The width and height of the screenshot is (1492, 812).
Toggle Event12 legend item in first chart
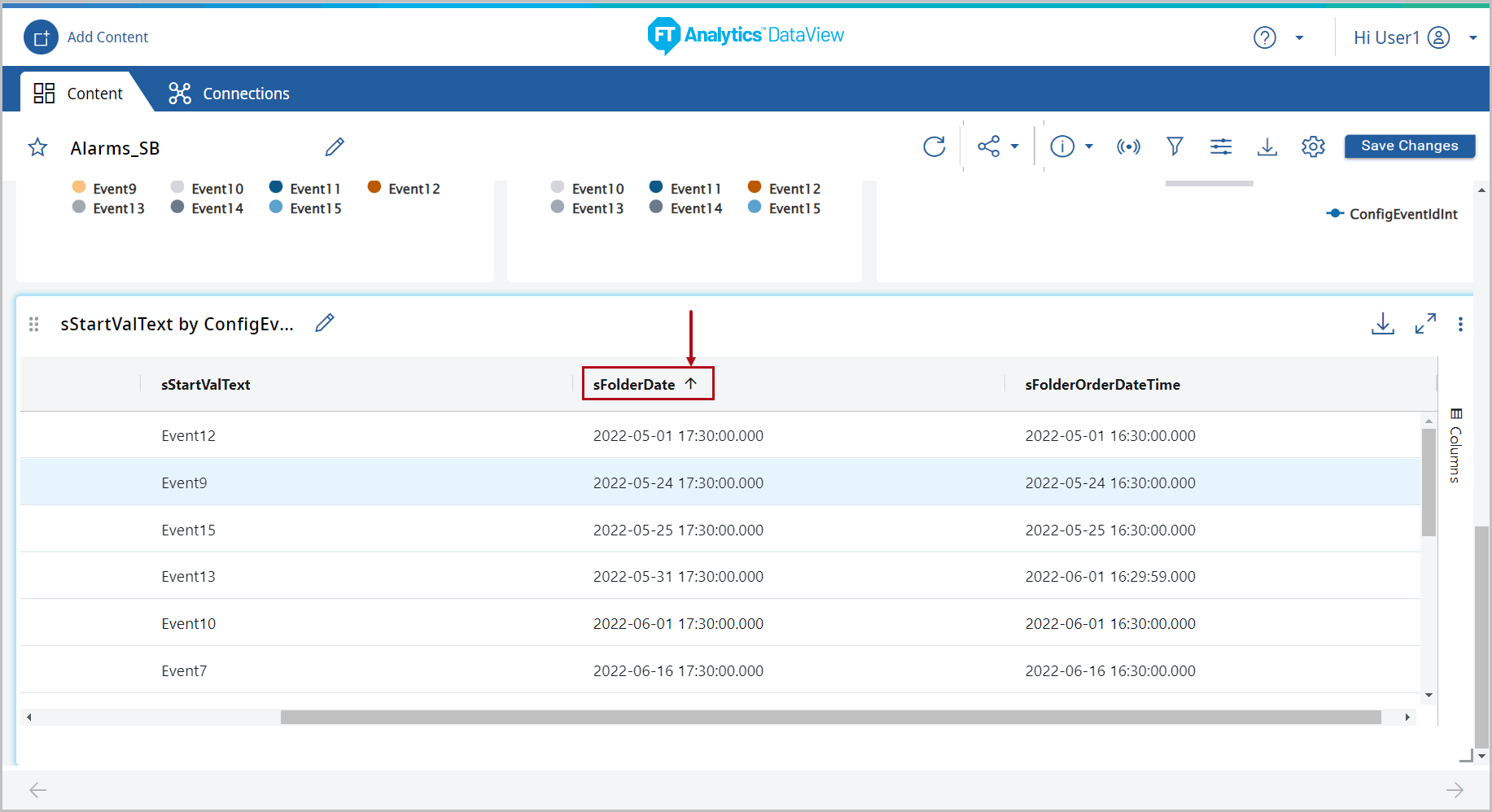pos(405,189)
